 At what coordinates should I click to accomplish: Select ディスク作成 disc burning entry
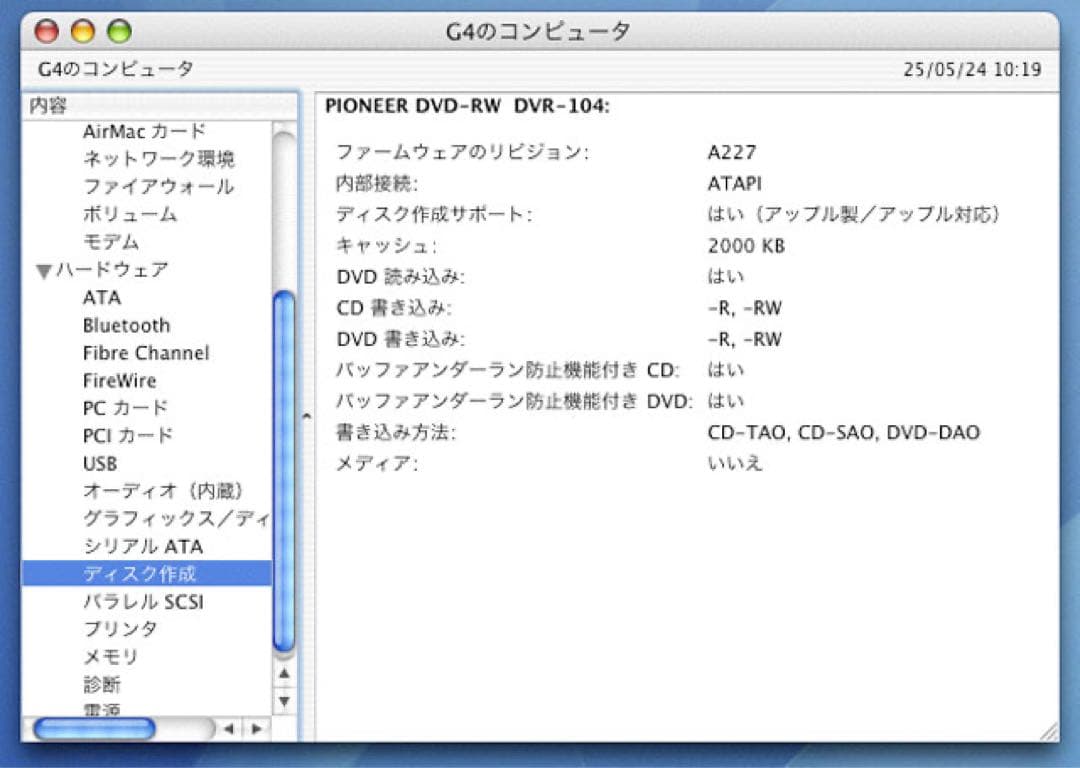pos(141,573)
